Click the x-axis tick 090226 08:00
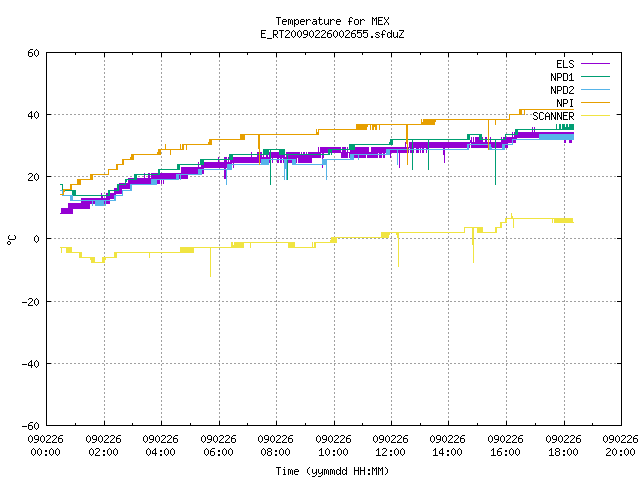This screenshot has width=640, height=480. pos(276,446)
